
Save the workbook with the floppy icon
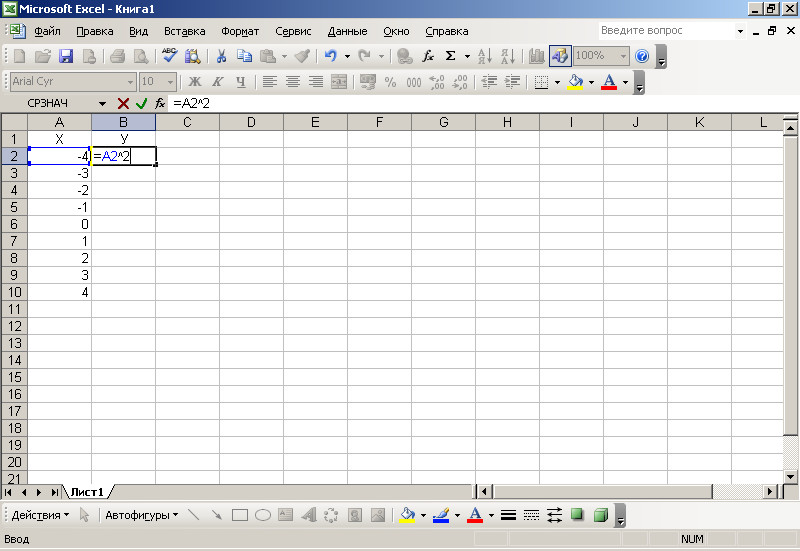coord(66,56)
